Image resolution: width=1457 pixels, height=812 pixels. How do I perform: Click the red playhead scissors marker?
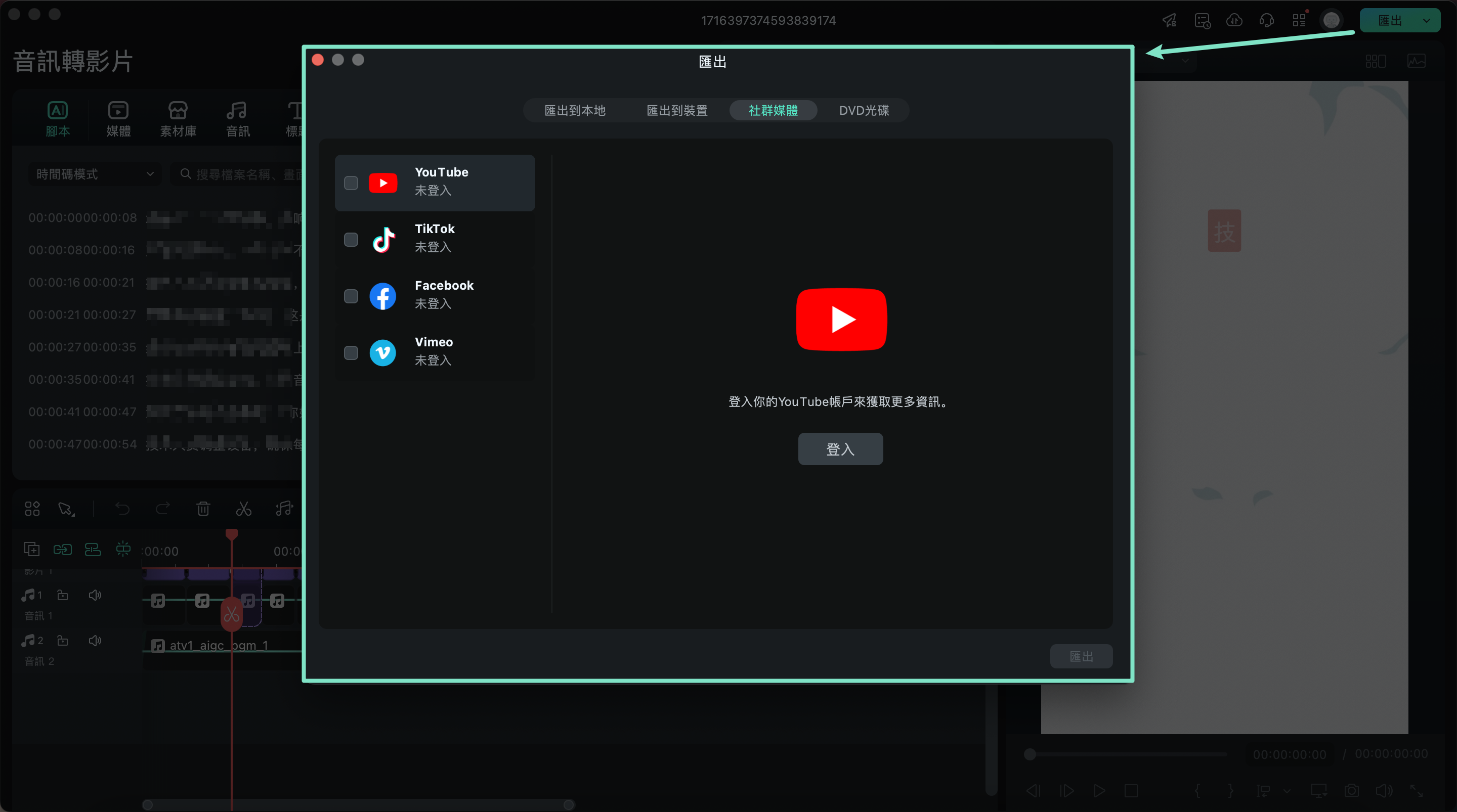click(x=231, y=613)
